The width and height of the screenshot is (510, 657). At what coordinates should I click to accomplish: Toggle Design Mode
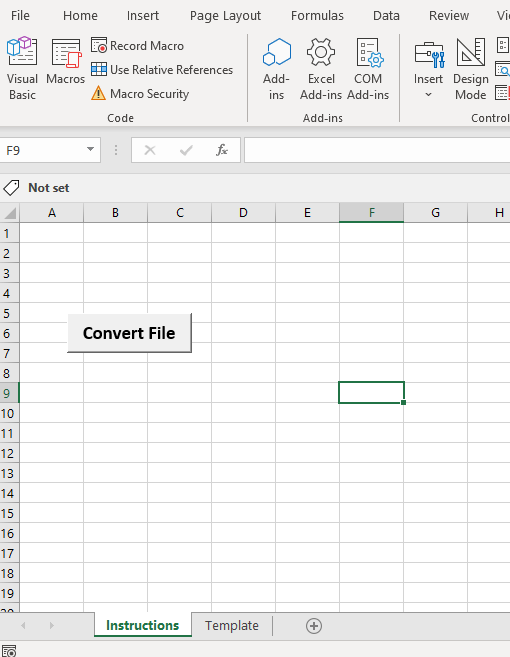tap(471, 69)
